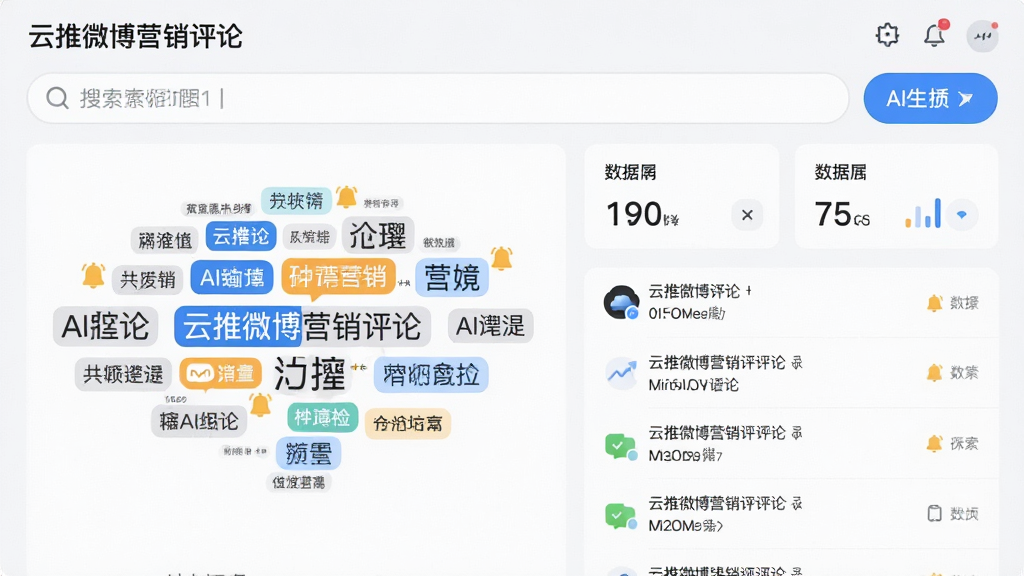Image resolution: width=1024 pixels, height=576 pixels.
Task: Click the green chat-check icon in the M20 row
Action: [620, 515]
